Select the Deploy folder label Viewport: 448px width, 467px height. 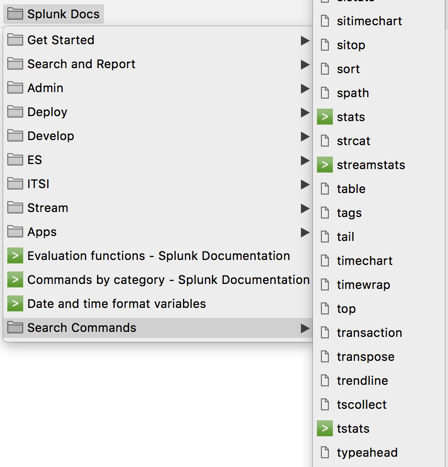click(x=47, y=112)
